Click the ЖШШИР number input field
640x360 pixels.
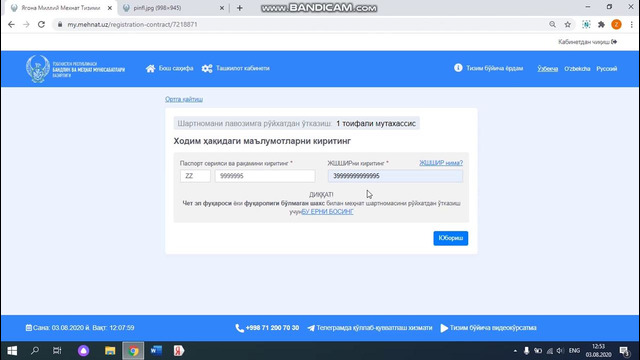[395, 176]
